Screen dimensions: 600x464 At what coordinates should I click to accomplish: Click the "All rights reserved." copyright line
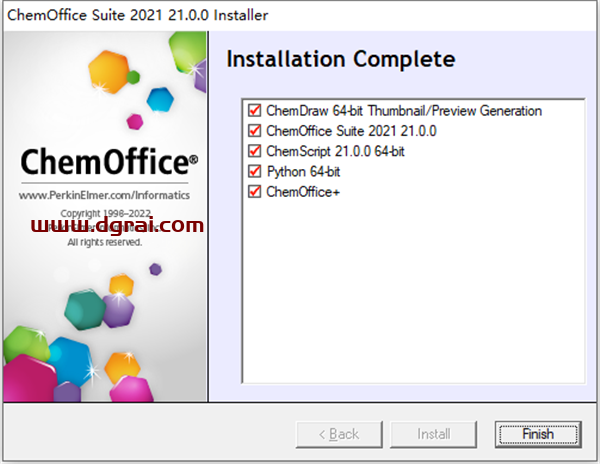104,242
